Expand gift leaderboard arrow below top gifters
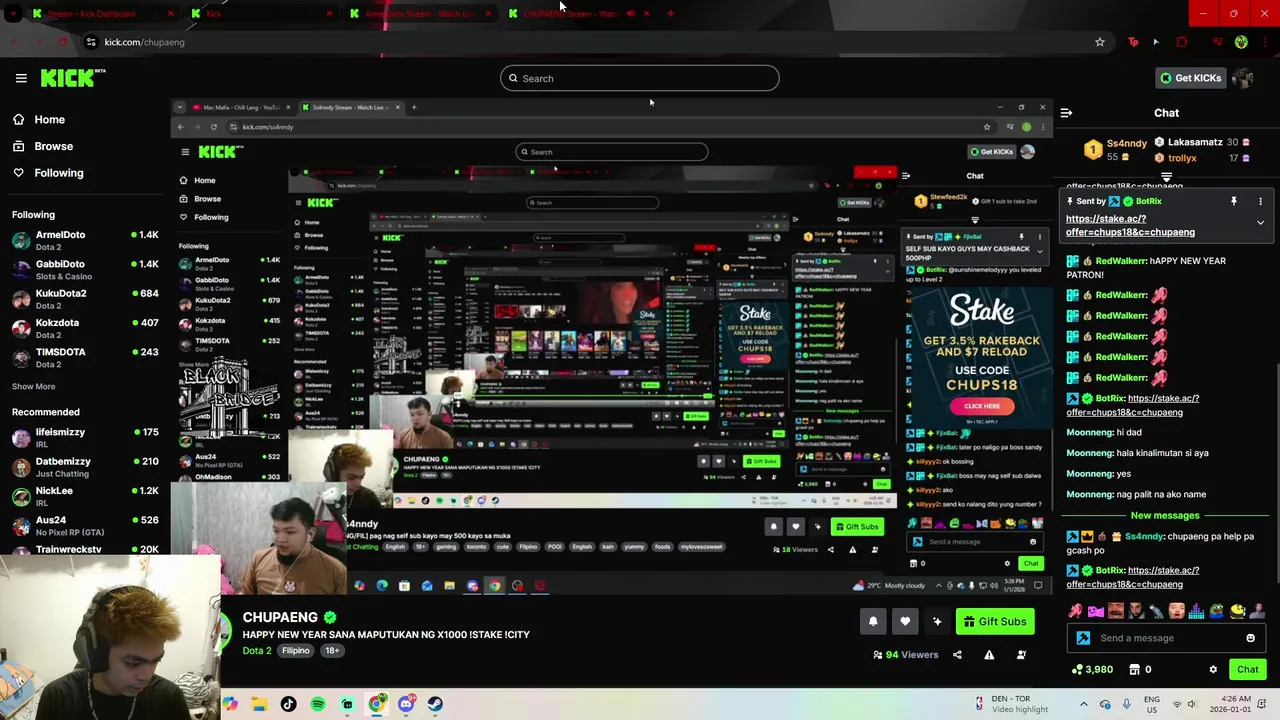Image resolution: width=1280 pixels, height=720 pixels. (1166, 177)
